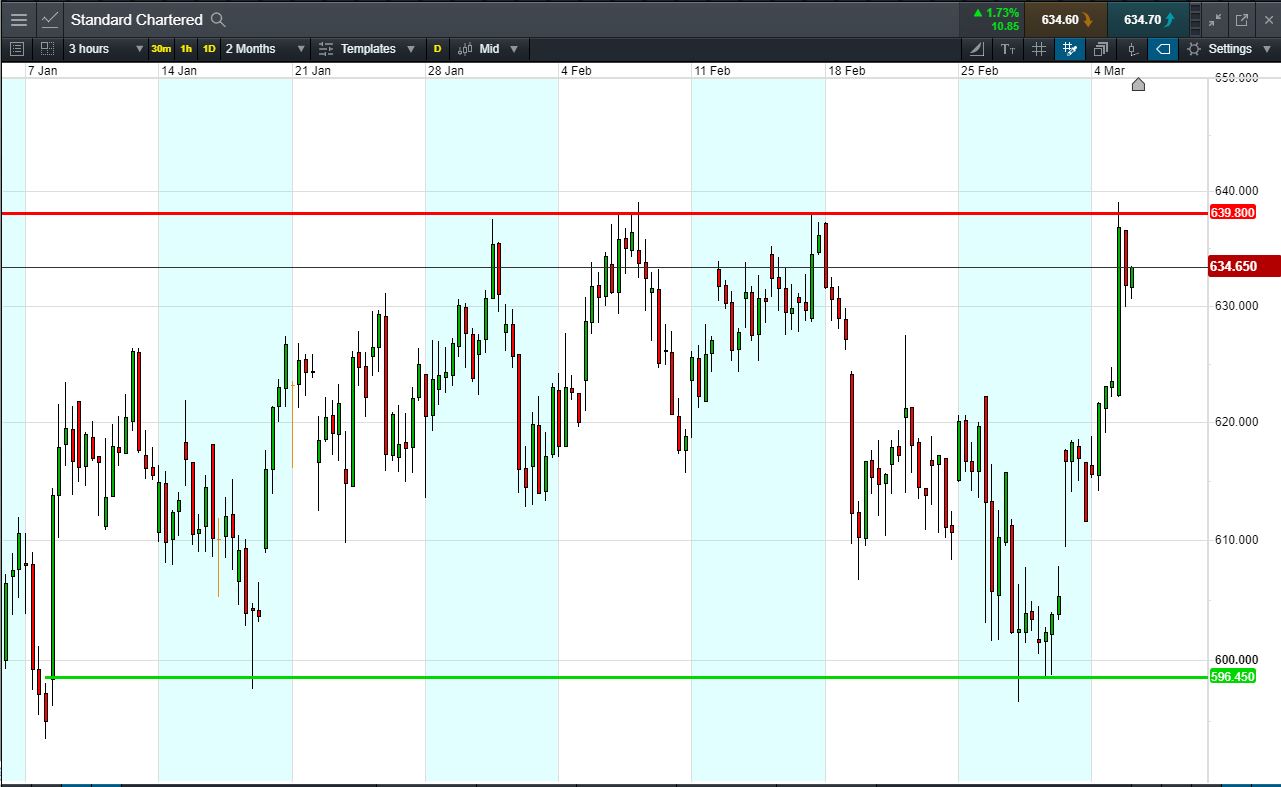Click the 11 Feb date label
This screenshot has height=787, width=1281.
(712, 70)
